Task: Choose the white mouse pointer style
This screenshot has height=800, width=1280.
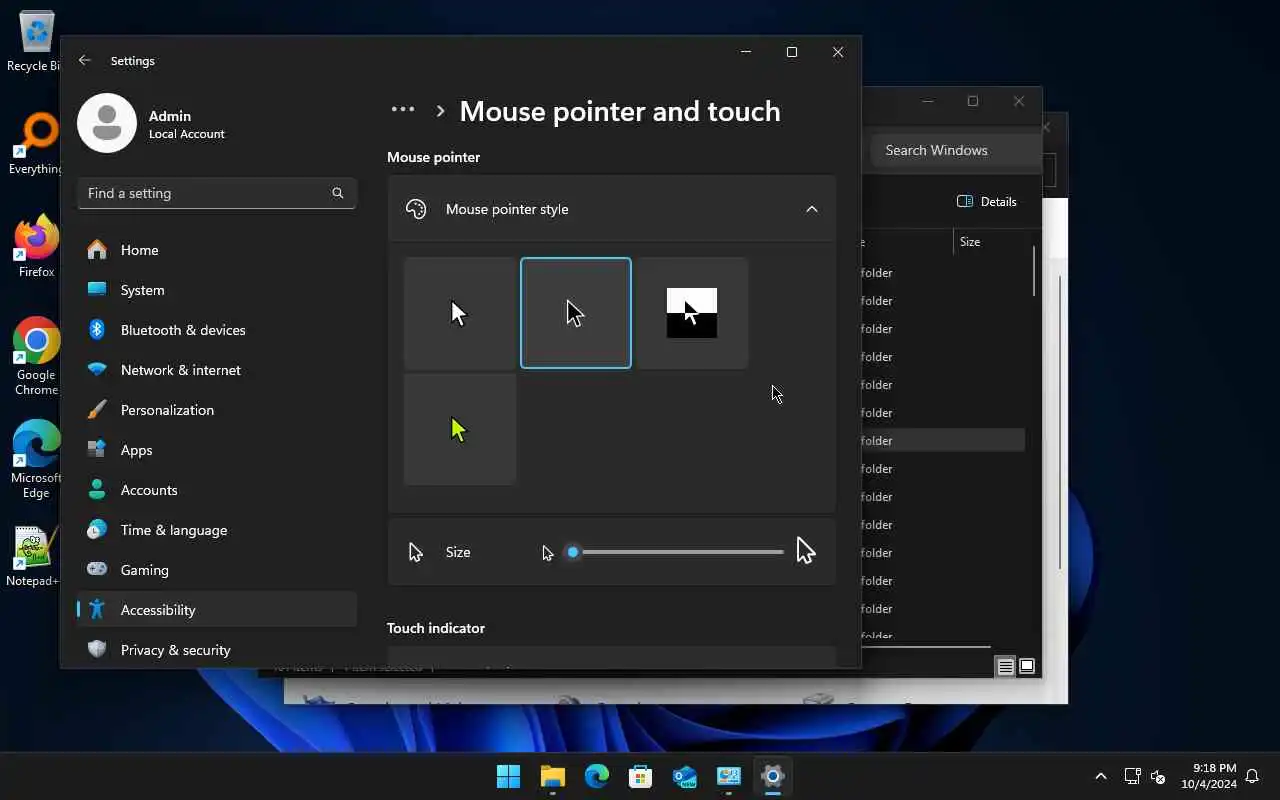Action: pyautogui.click(x=460, y=313)
